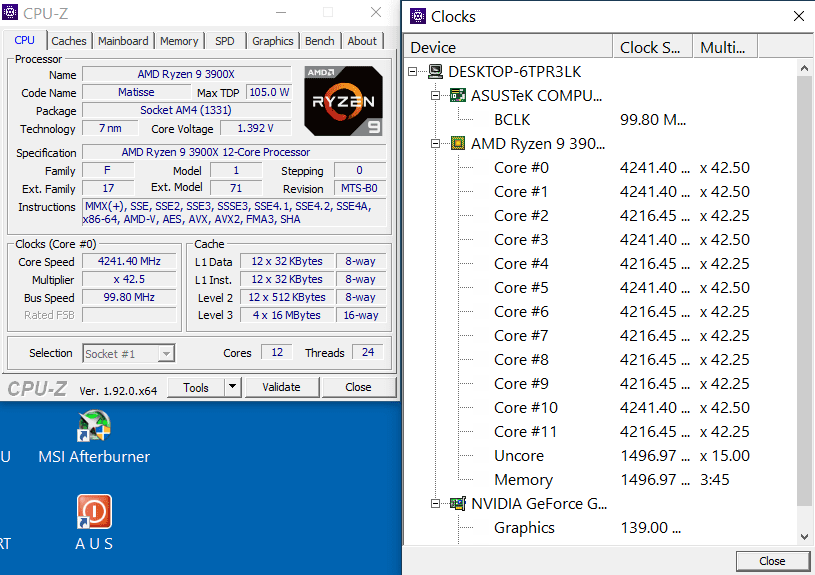Switch to the Caches tab
Image resolution: width=815 pixels, height=575 pixels.
pyautogui.click(x=69, y=41)
